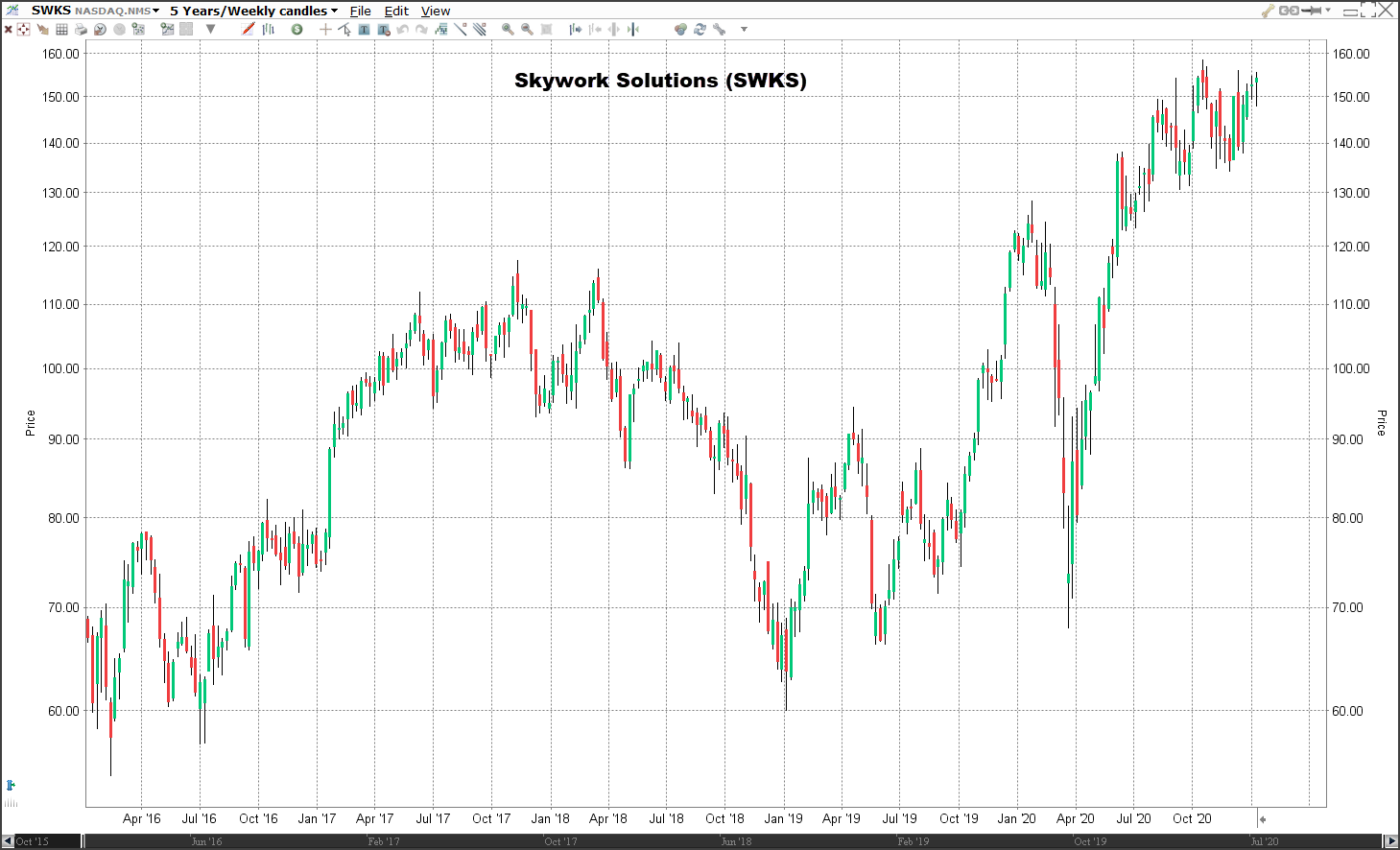
Task: Open the grid table icon
Action: (x=61, y=30)
